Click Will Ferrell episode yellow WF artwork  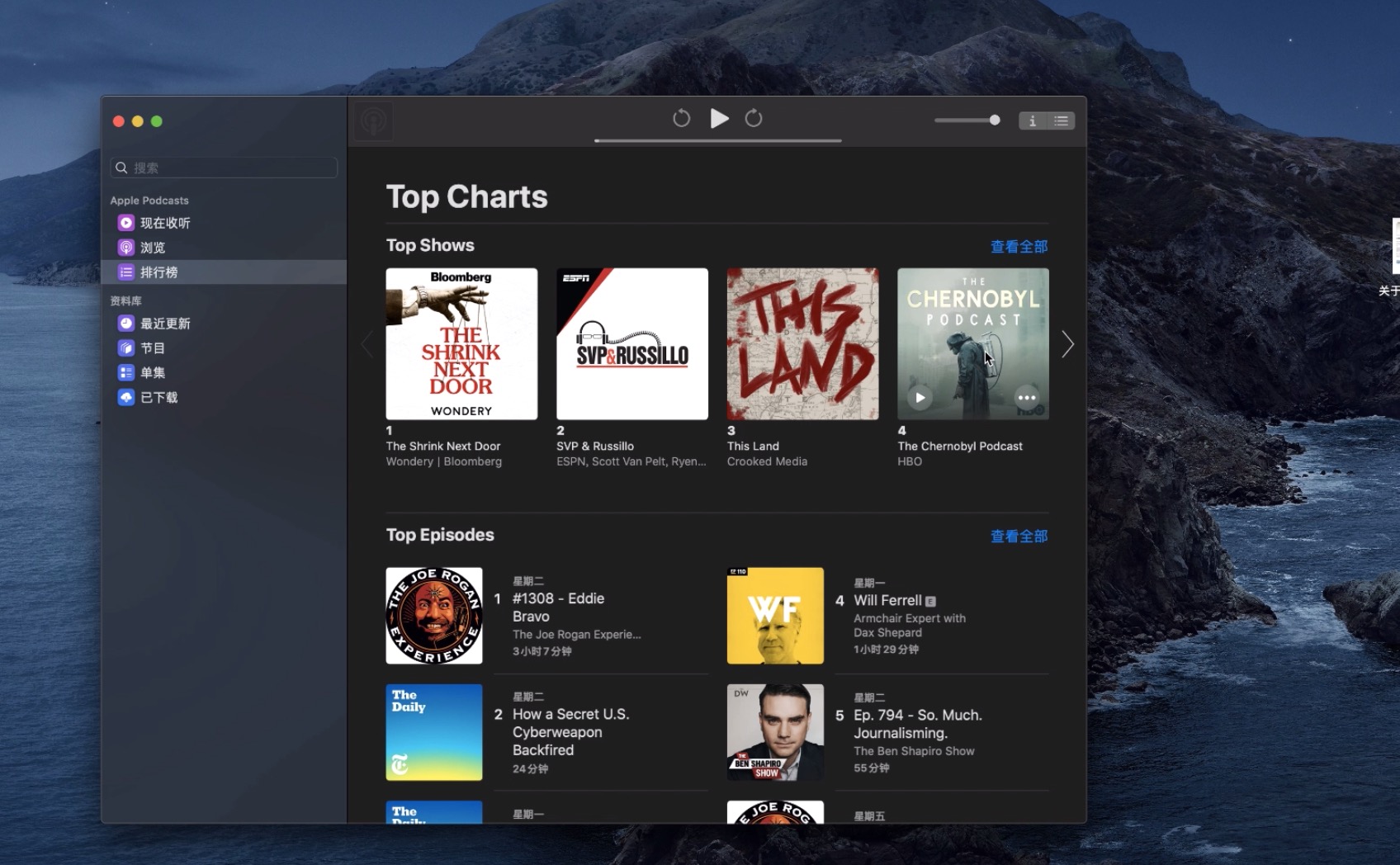click(775, 616)
